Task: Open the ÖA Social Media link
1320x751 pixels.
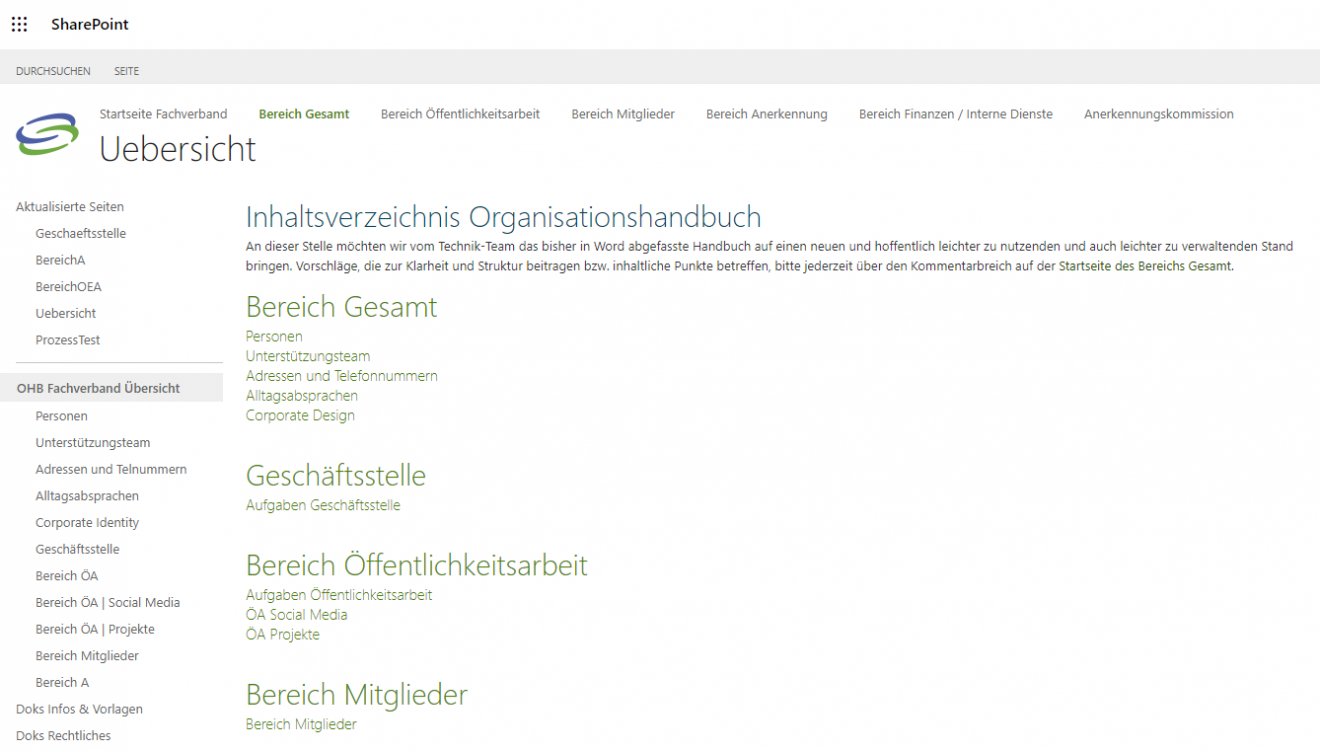Action: 297,614
